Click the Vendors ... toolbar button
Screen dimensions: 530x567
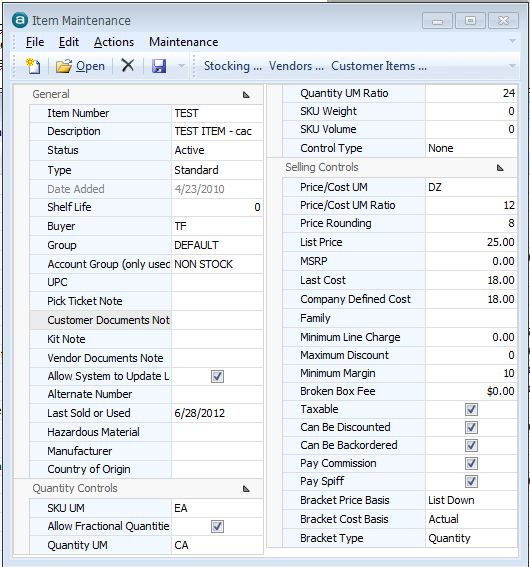(296, 66)
